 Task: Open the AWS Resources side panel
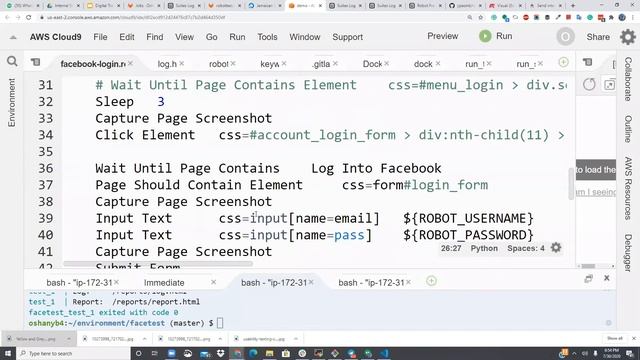pos(628,188)
